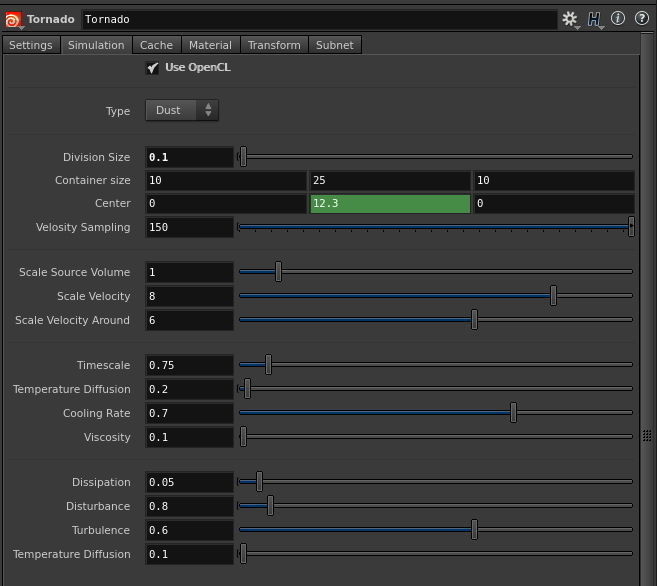This screenshot has width=657, height=586.
Task: Click the Cooling Rate slider handle
Action: 513,413
